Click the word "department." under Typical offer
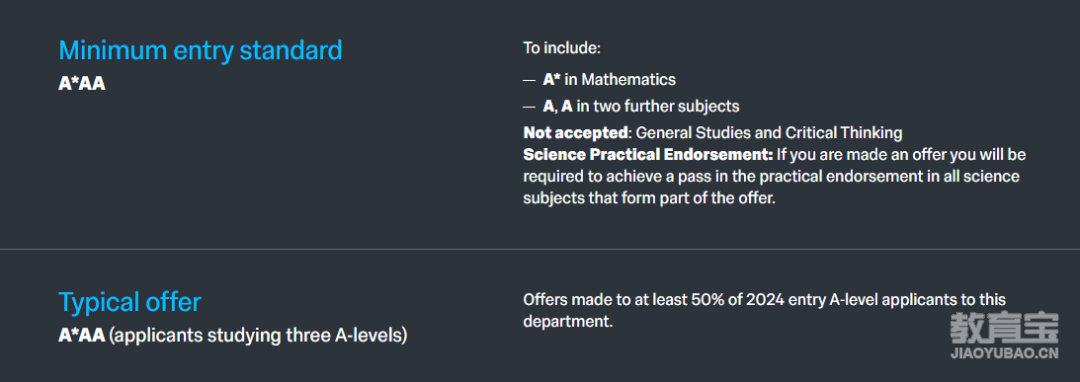 pos(568,322)
